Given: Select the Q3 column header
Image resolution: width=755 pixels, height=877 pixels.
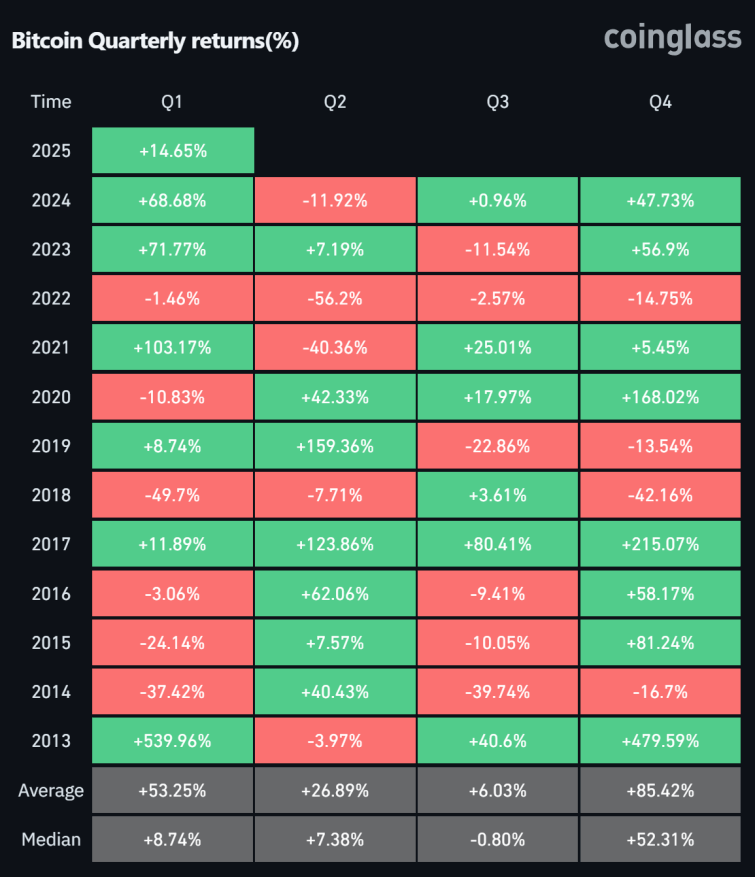Looking at the screenshot, I should (x=497, y=101).
